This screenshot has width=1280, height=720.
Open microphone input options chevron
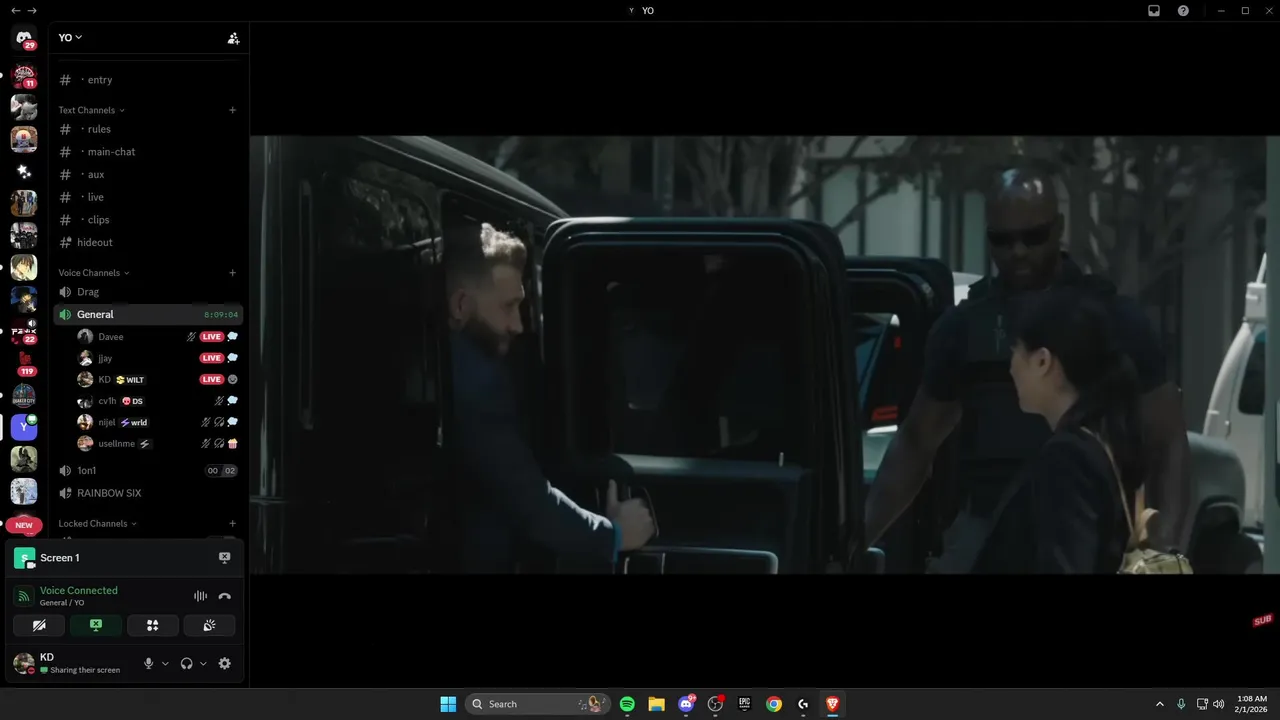pyautogui.click(x=165, y=663)
